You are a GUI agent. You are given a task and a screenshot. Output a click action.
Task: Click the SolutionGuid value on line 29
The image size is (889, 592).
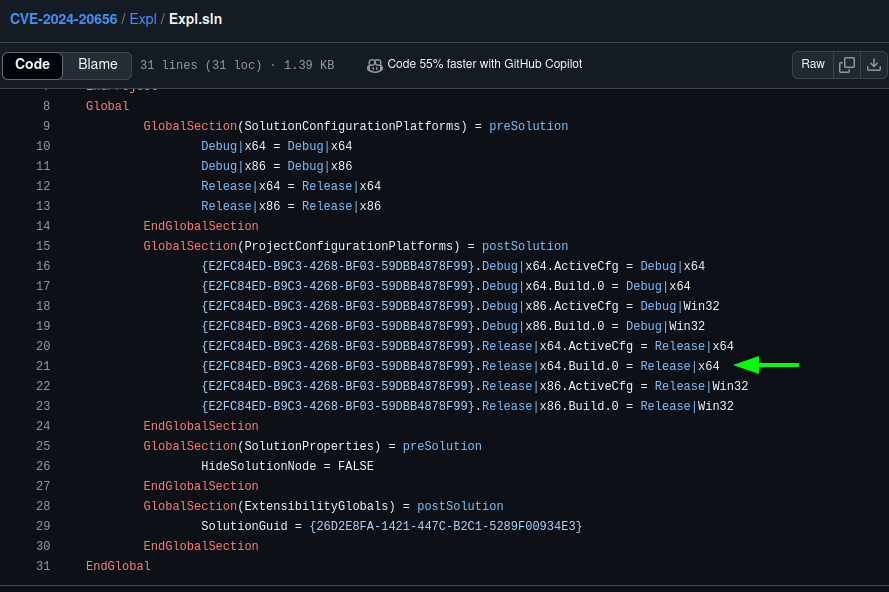click(x=445, y=526)
